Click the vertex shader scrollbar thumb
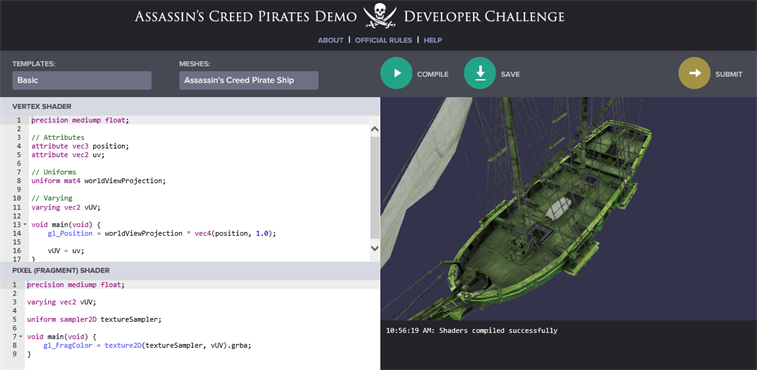The width and height of the screenshot is (757, 370). click(374, 187)
